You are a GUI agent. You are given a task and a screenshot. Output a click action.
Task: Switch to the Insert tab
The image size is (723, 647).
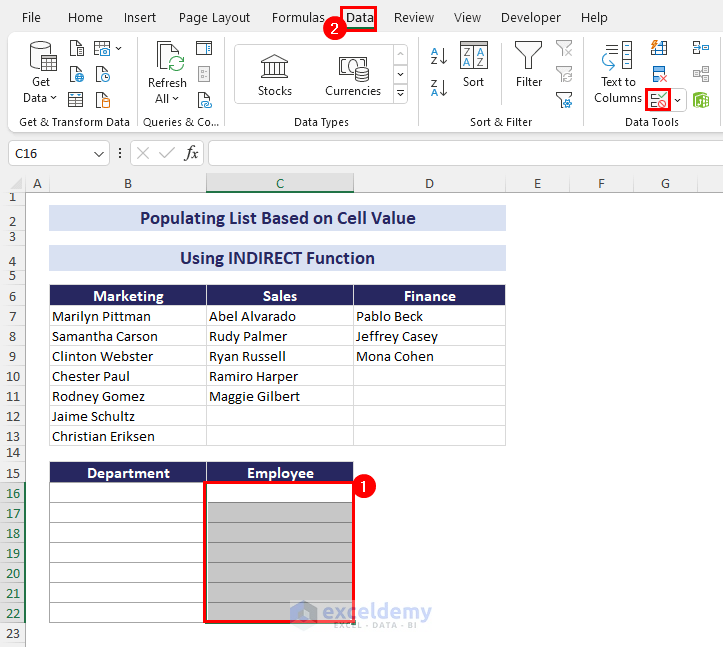(x=140, y=18)
